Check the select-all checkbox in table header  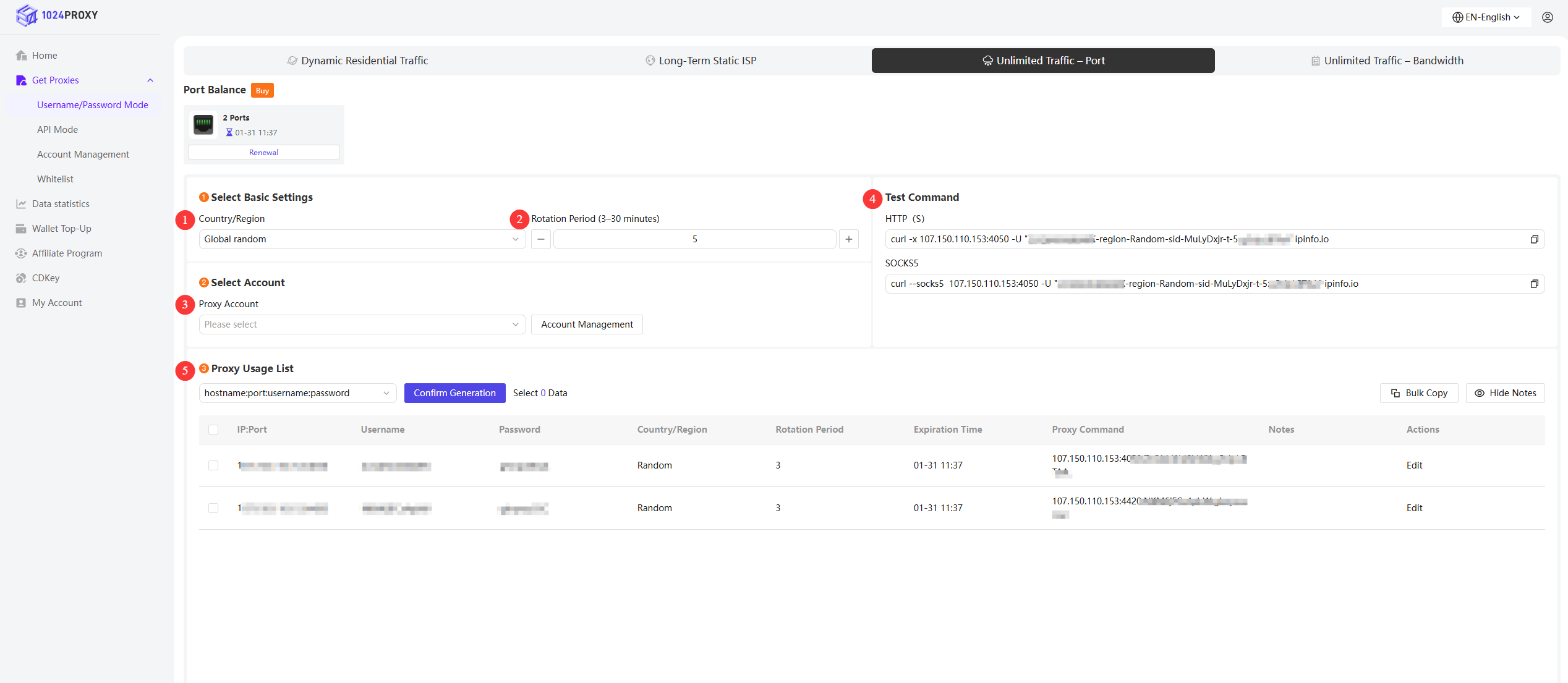[213, 430]
